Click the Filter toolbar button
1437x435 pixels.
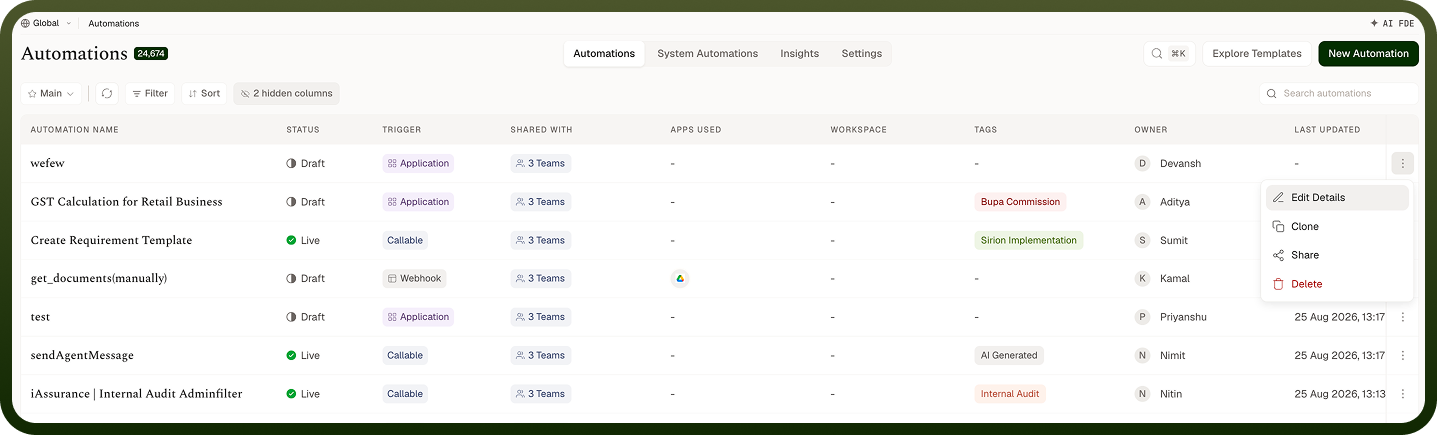[150, 94]
